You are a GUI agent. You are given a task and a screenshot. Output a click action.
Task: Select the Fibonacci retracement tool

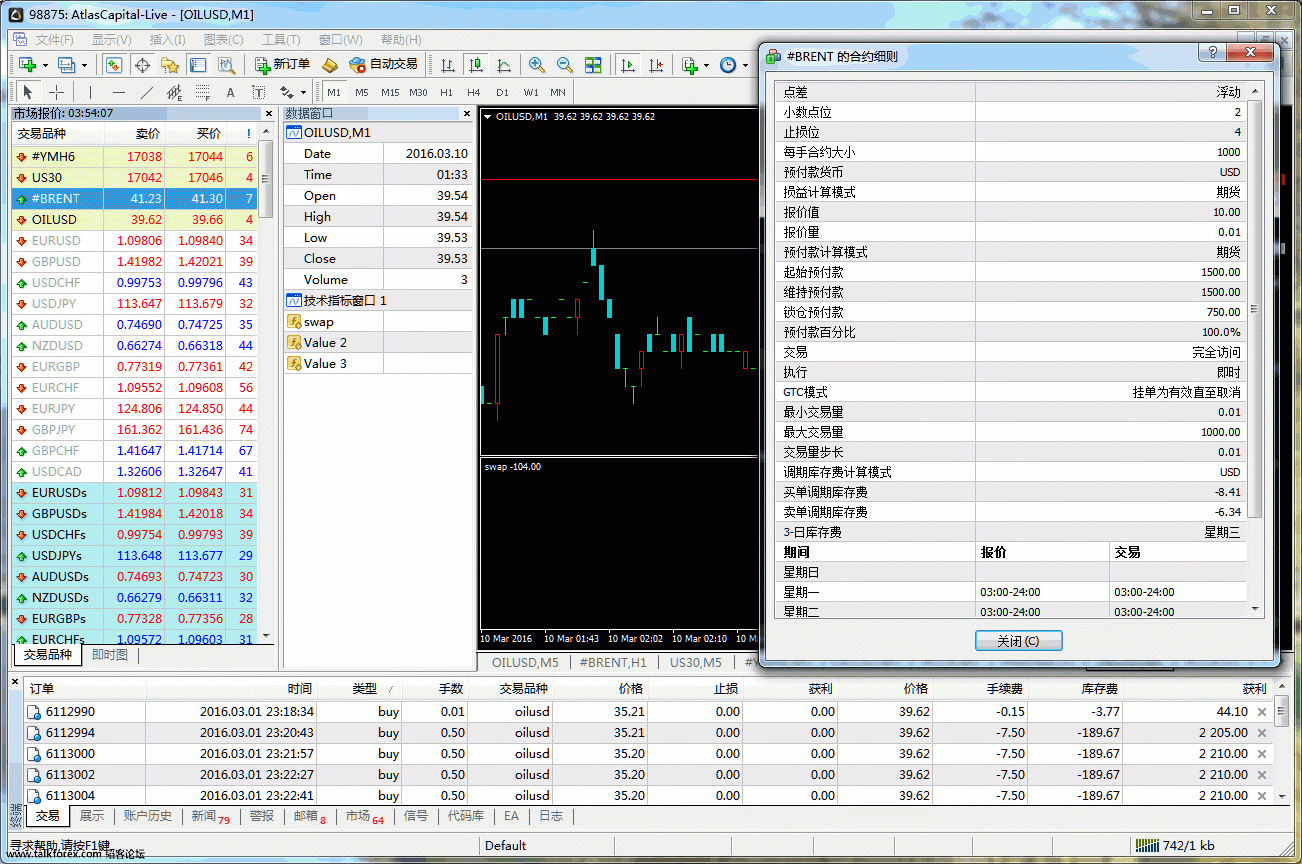[203, 92]
